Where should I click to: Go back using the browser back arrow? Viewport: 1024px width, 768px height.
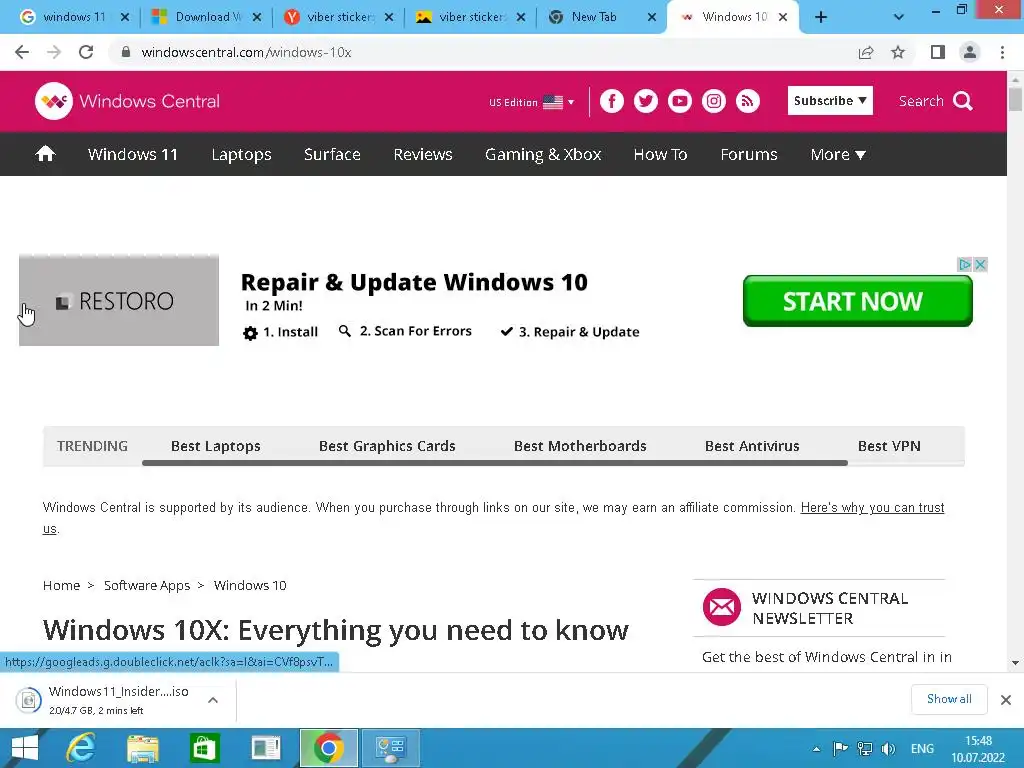22,52
